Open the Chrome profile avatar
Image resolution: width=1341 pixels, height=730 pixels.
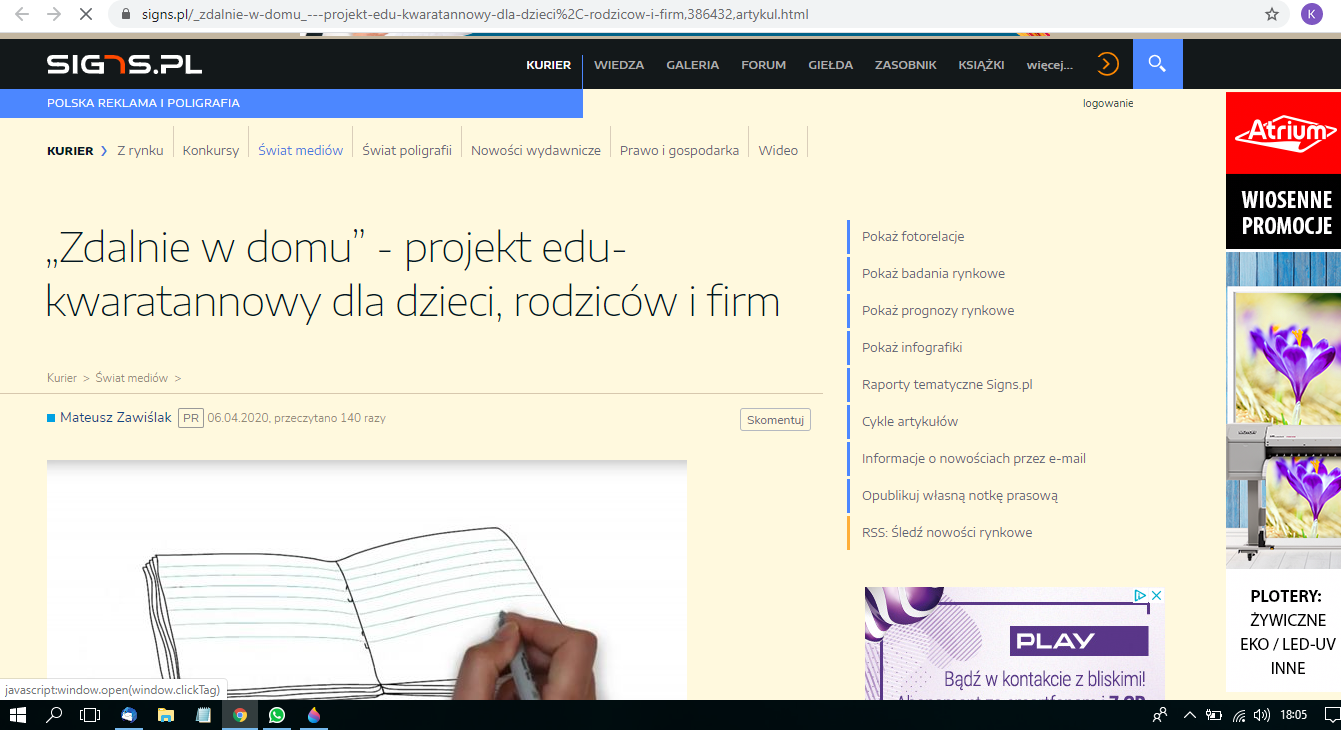[1310, 14]
